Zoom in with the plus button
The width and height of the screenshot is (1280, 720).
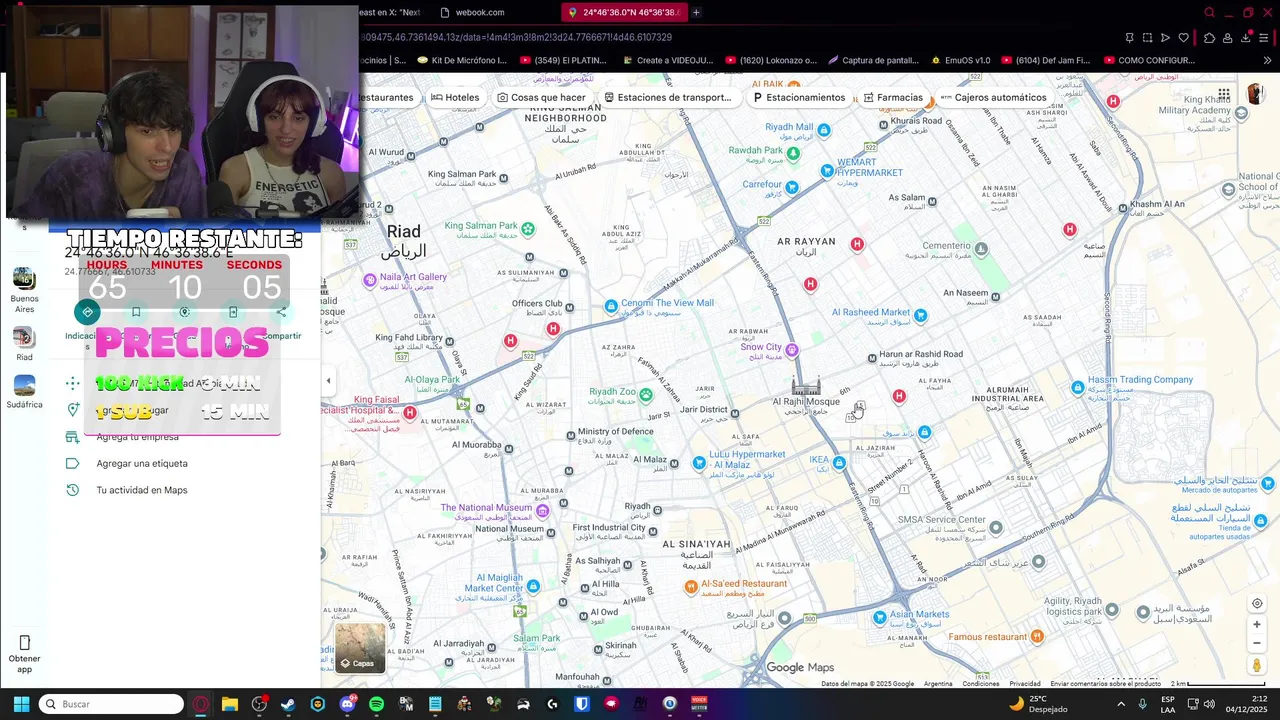1257,624
